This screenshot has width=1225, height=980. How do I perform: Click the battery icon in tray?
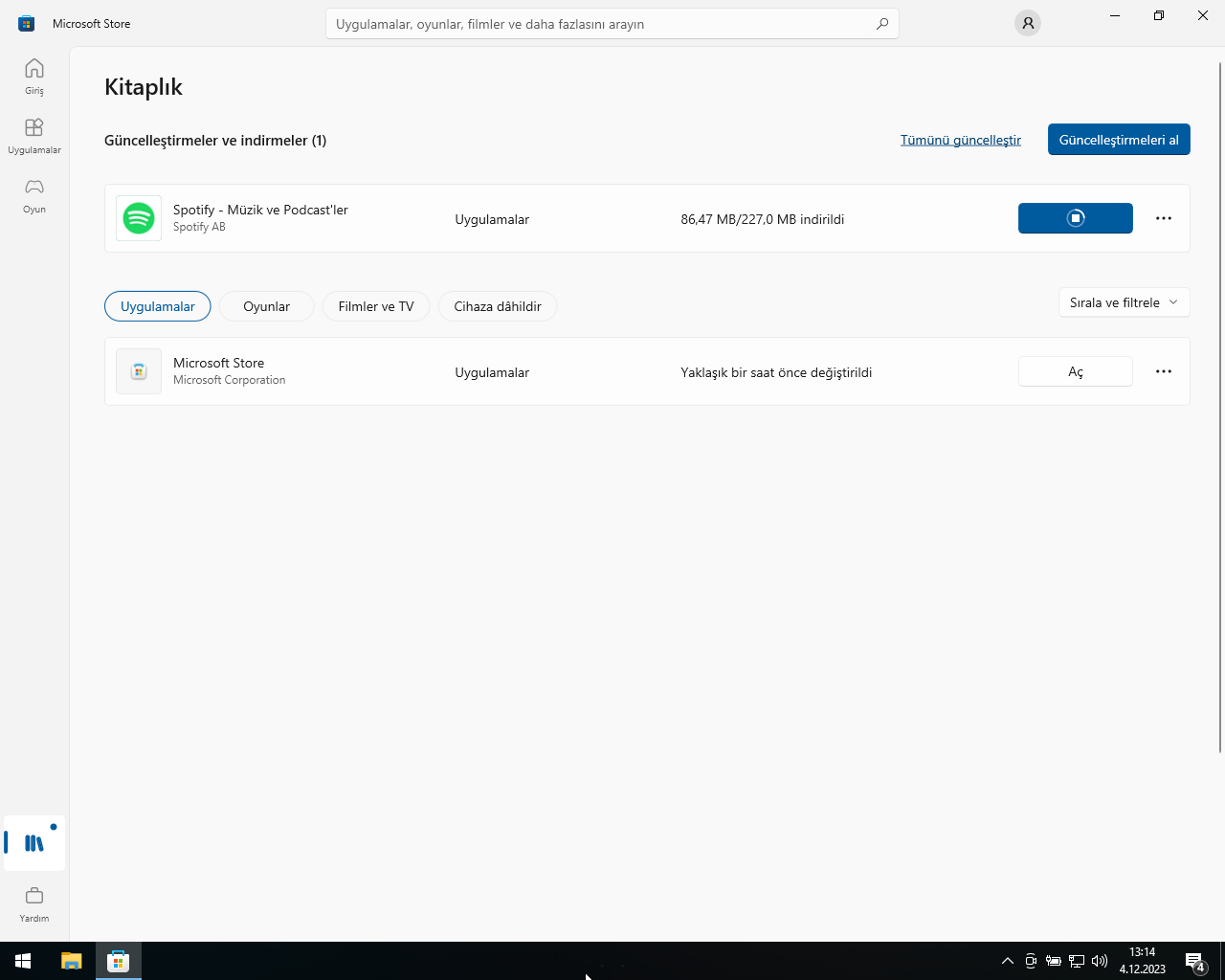click(x=1054, y=961)
